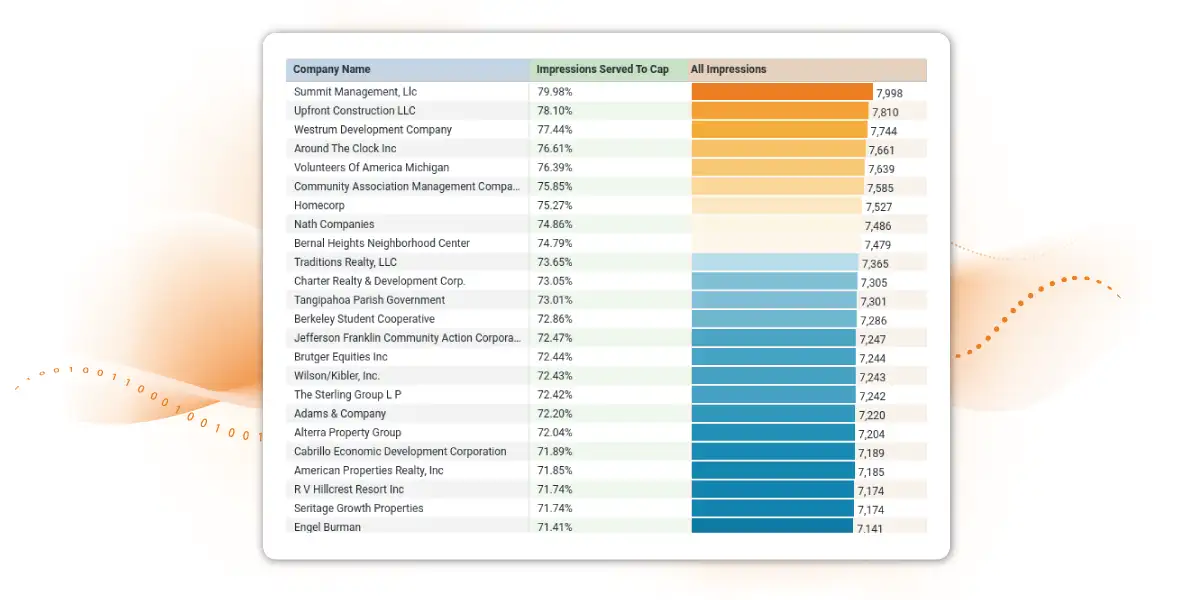The image size is (1200, 600).
Task: Click the truncated Community Association Management company name
Action: [x=407, y=187]
